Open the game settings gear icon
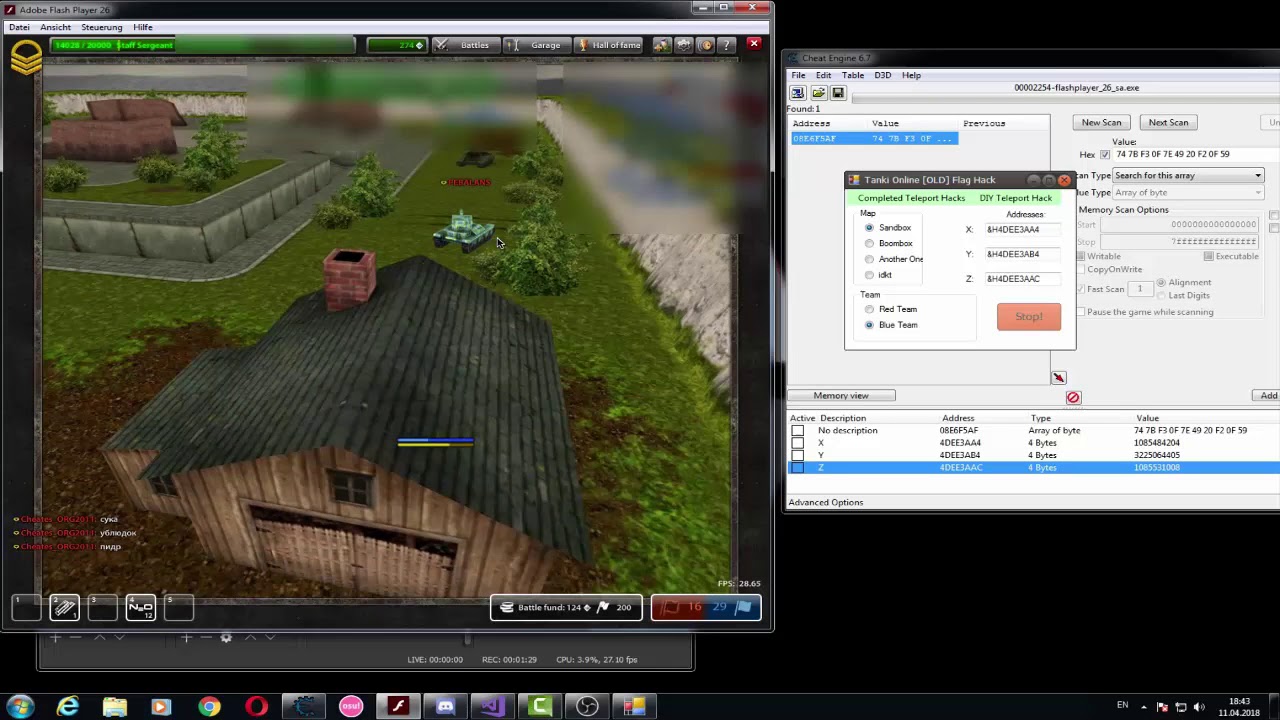The width and height of the screenshot is (1280, 720). tap(684, 45)
